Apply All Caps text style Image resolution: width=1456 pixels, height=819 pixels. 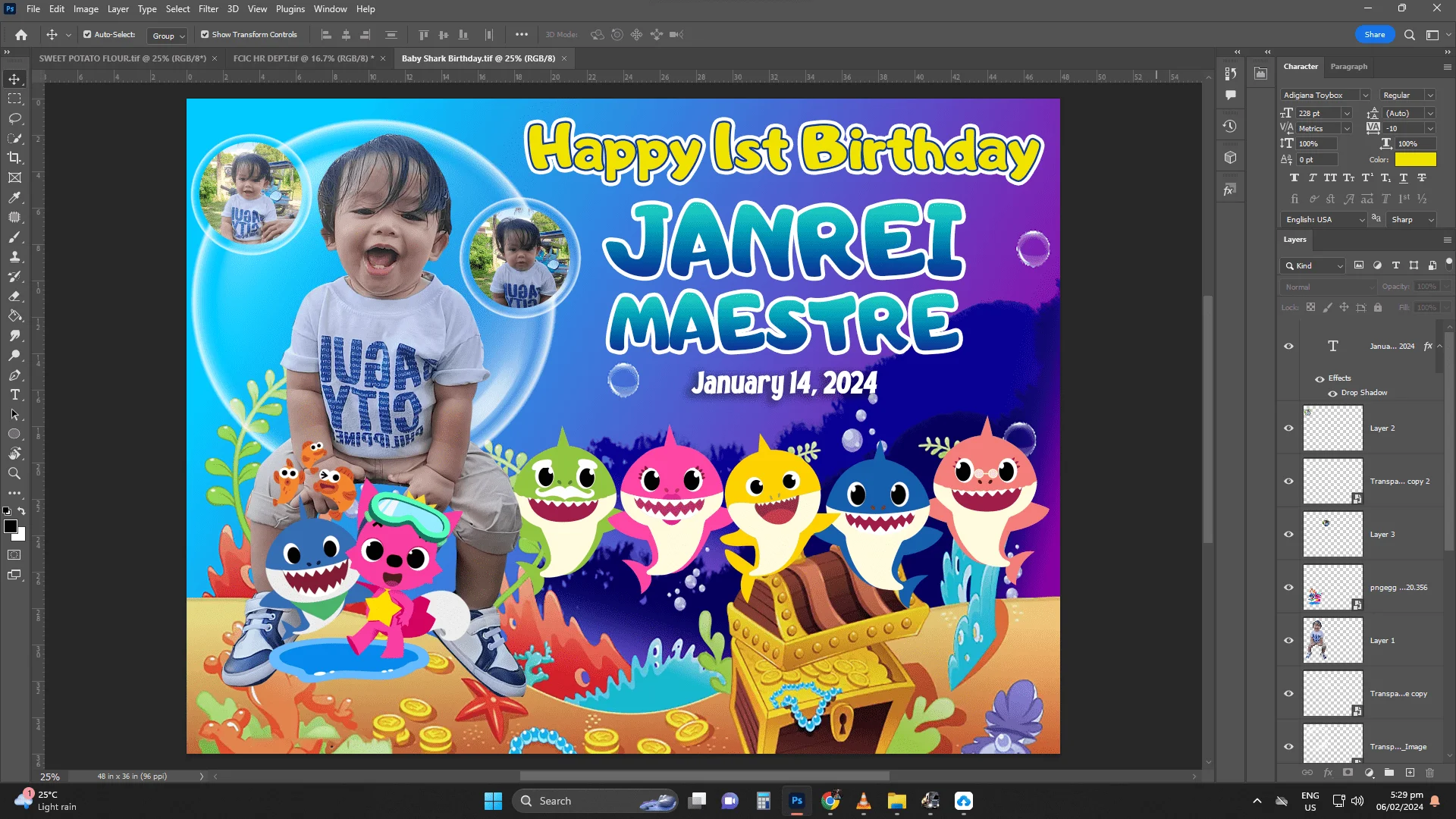point(1331,178)
